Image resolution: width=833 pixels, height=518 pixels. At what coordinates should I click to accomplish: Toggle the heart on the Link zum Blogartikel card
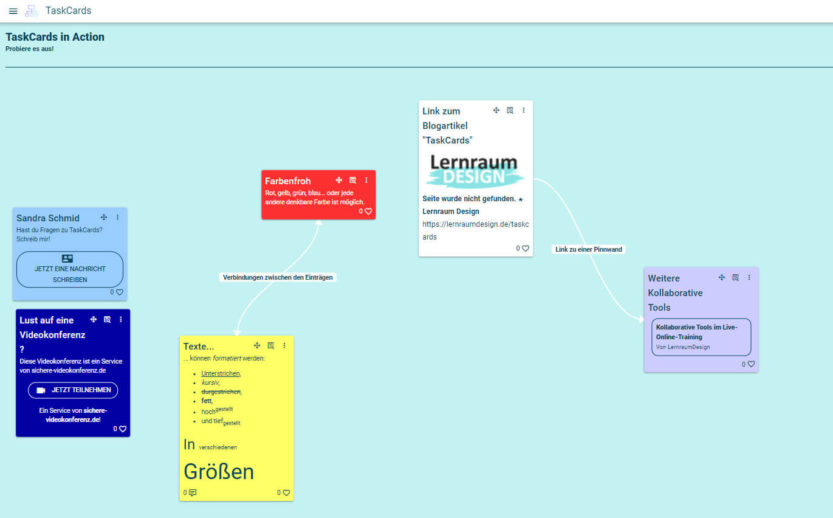click(x=525, y=248)
